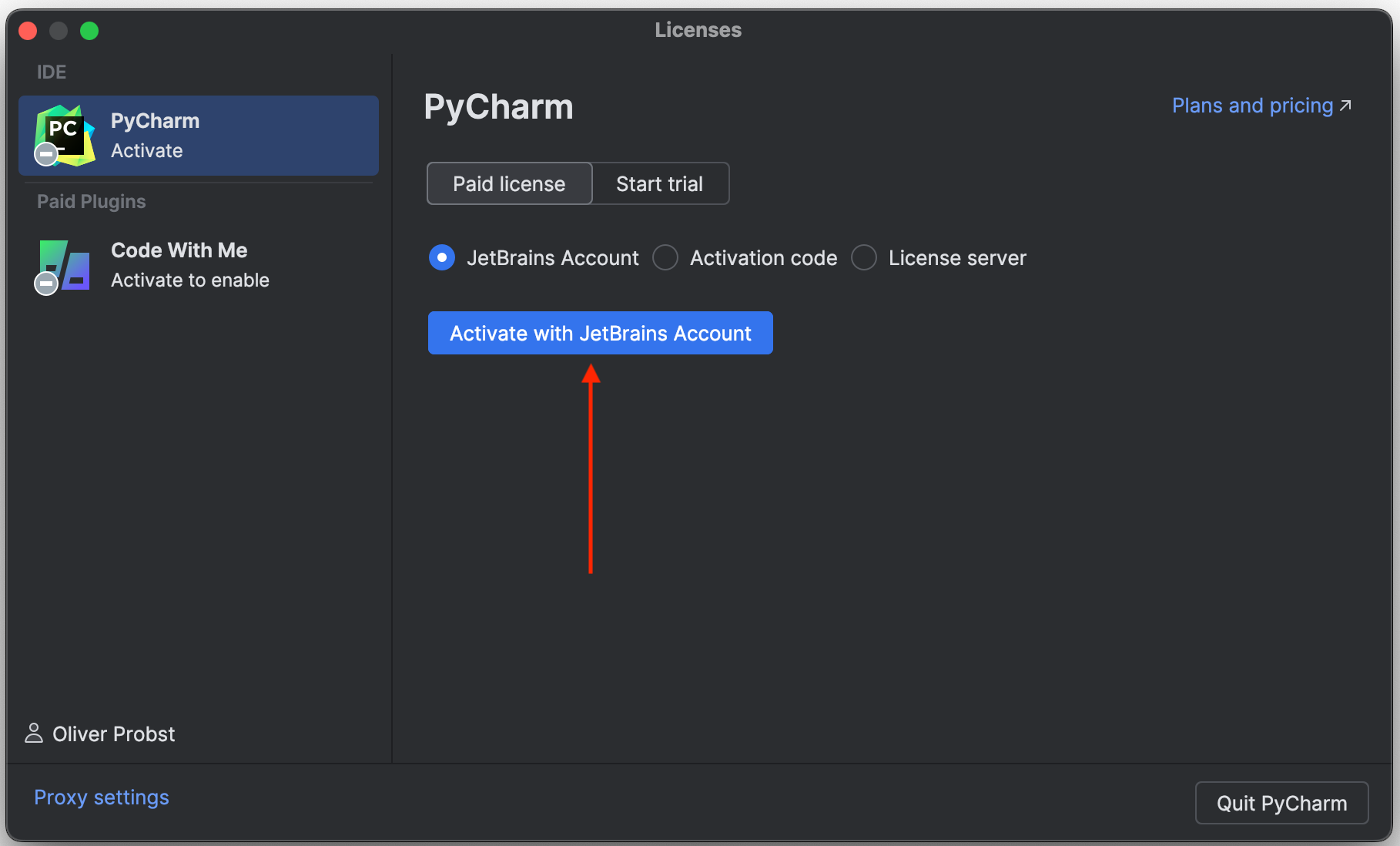Select the JetBrains Account radio button
The width and height of the screenshot is (1400, 846).
coord(442,257)
